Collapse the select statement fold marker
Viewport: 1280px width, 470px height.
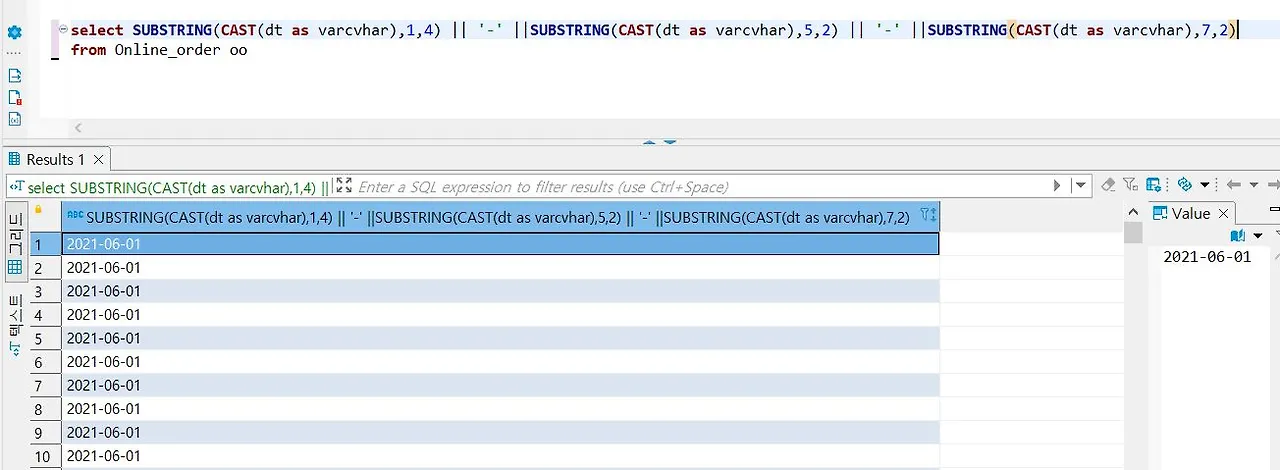pyautogui.click(x=63, y=31)
